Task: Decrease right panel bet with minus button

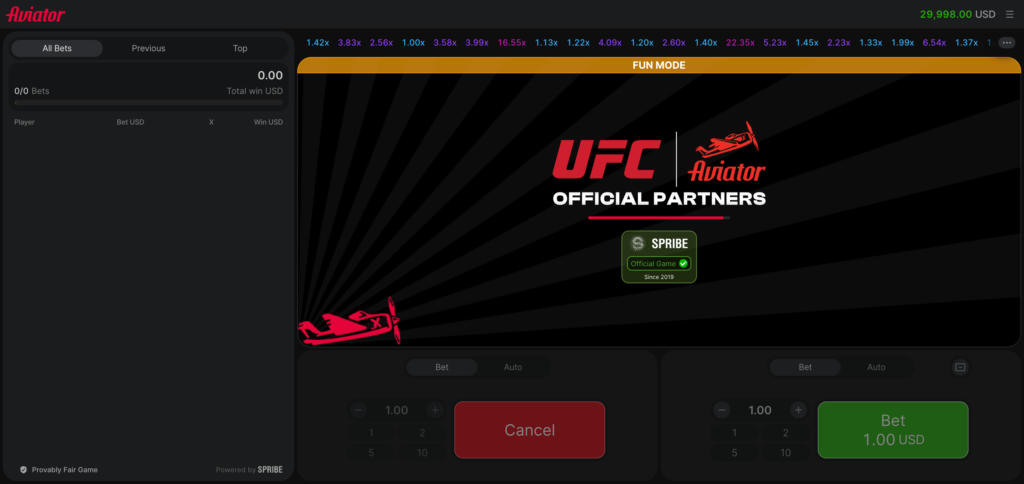Action: point(722,410)
